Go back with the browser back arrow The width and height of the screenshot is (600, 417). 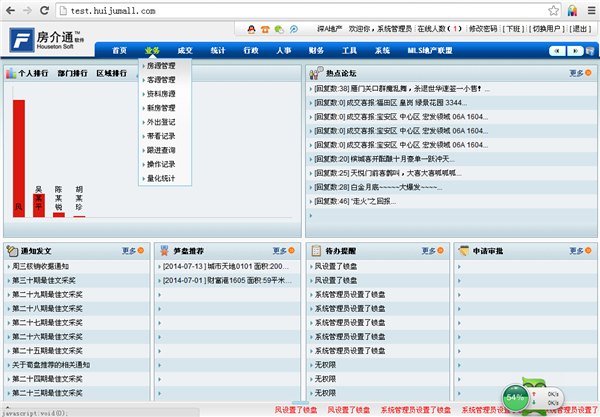(x=11, y=10)
